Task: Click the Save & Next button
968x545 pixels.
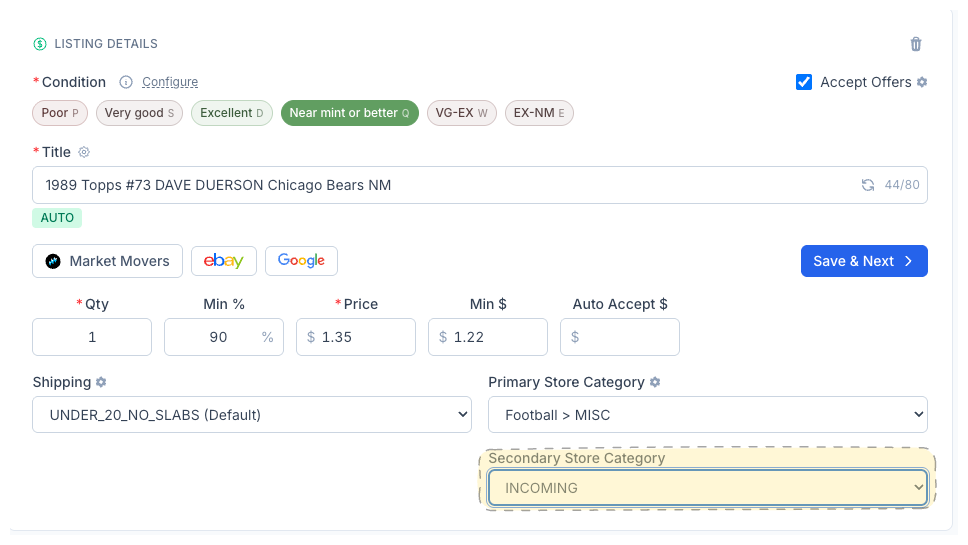Action: [863, 261]
